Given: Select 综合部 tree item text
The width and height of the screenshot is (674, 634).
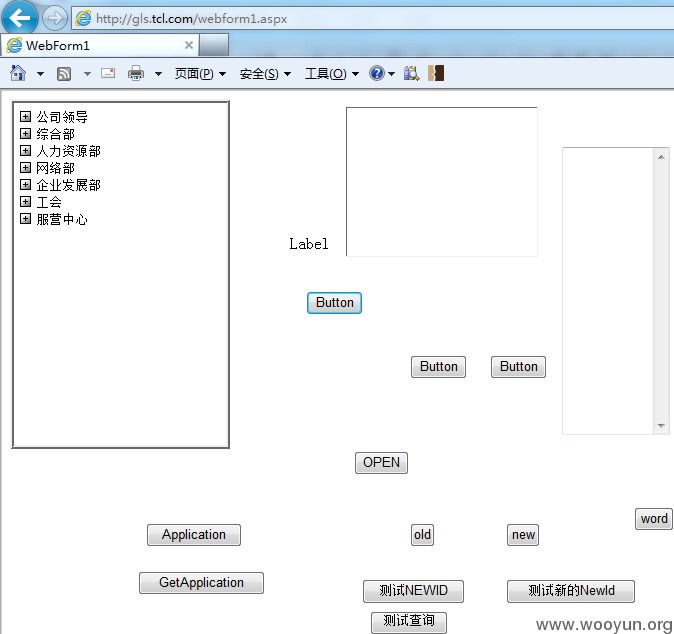Looking at the screenshot, I should click(x=55, y=134).
